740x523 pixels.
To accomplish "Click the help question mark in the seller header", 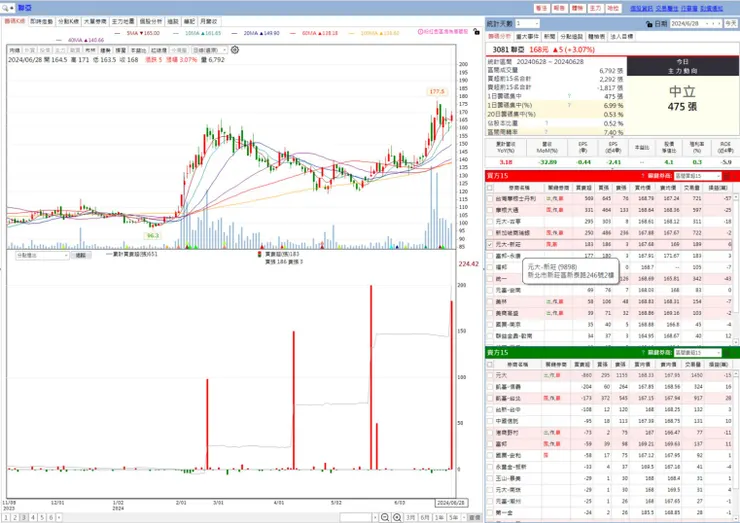I will click(x=643, y=353).
